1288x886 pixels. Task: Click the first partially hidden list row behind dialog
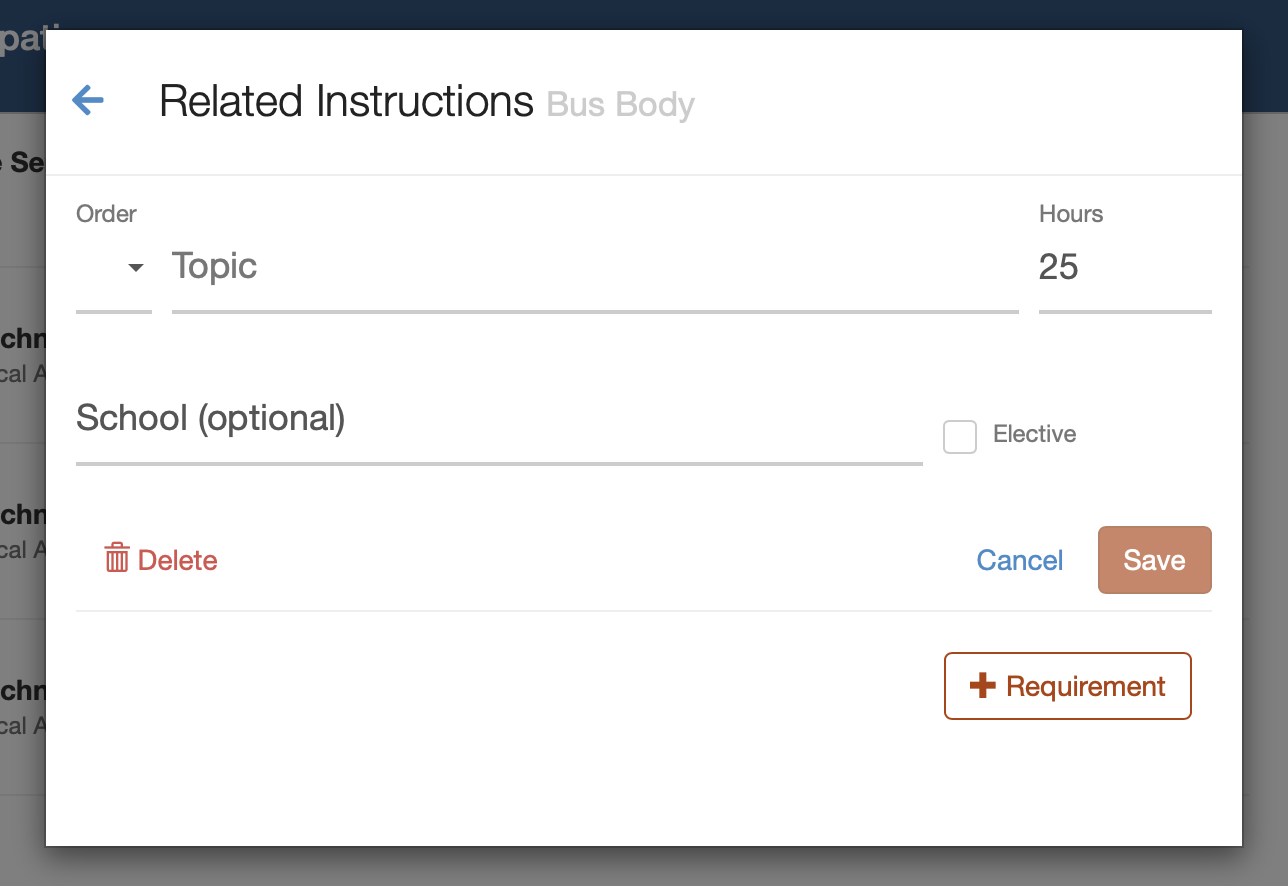pos(22,355)
